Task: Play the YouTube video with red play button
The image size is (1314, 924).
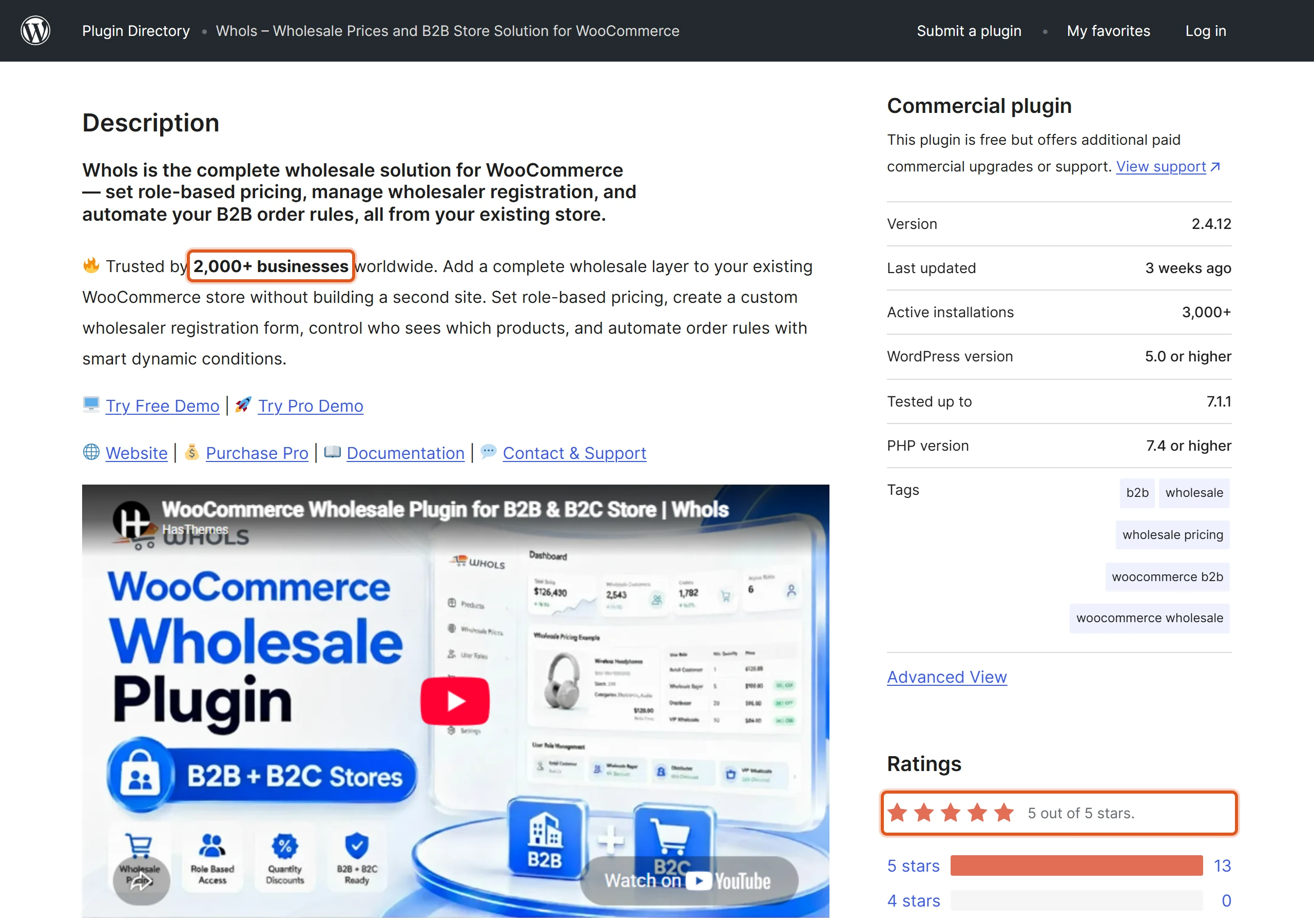Action: [455, 701]
